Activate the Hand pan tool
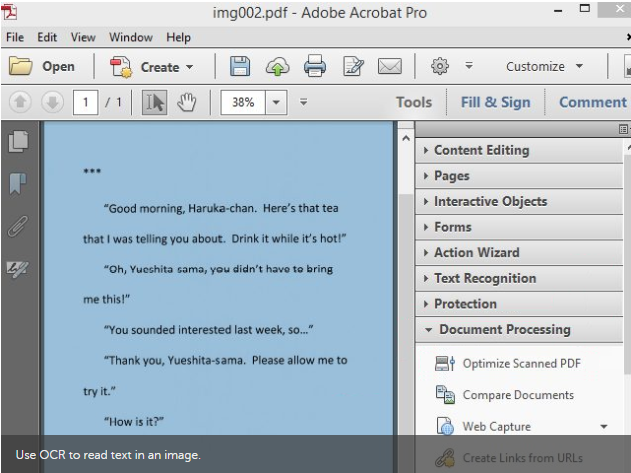This screenshot has width=631, height=473. [187, 102]
